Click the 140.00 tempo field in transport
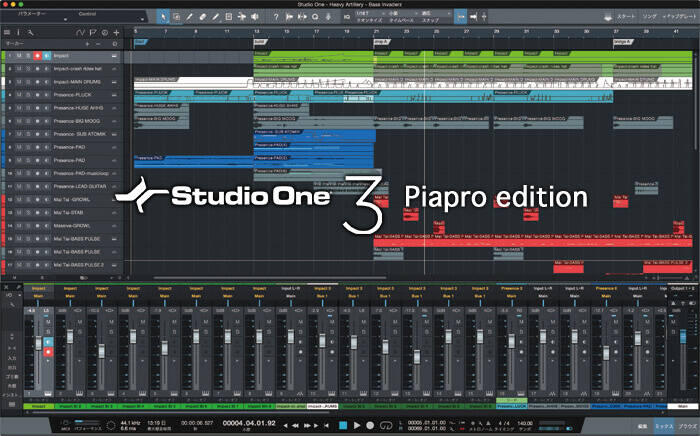 click(x=525, y=423)
